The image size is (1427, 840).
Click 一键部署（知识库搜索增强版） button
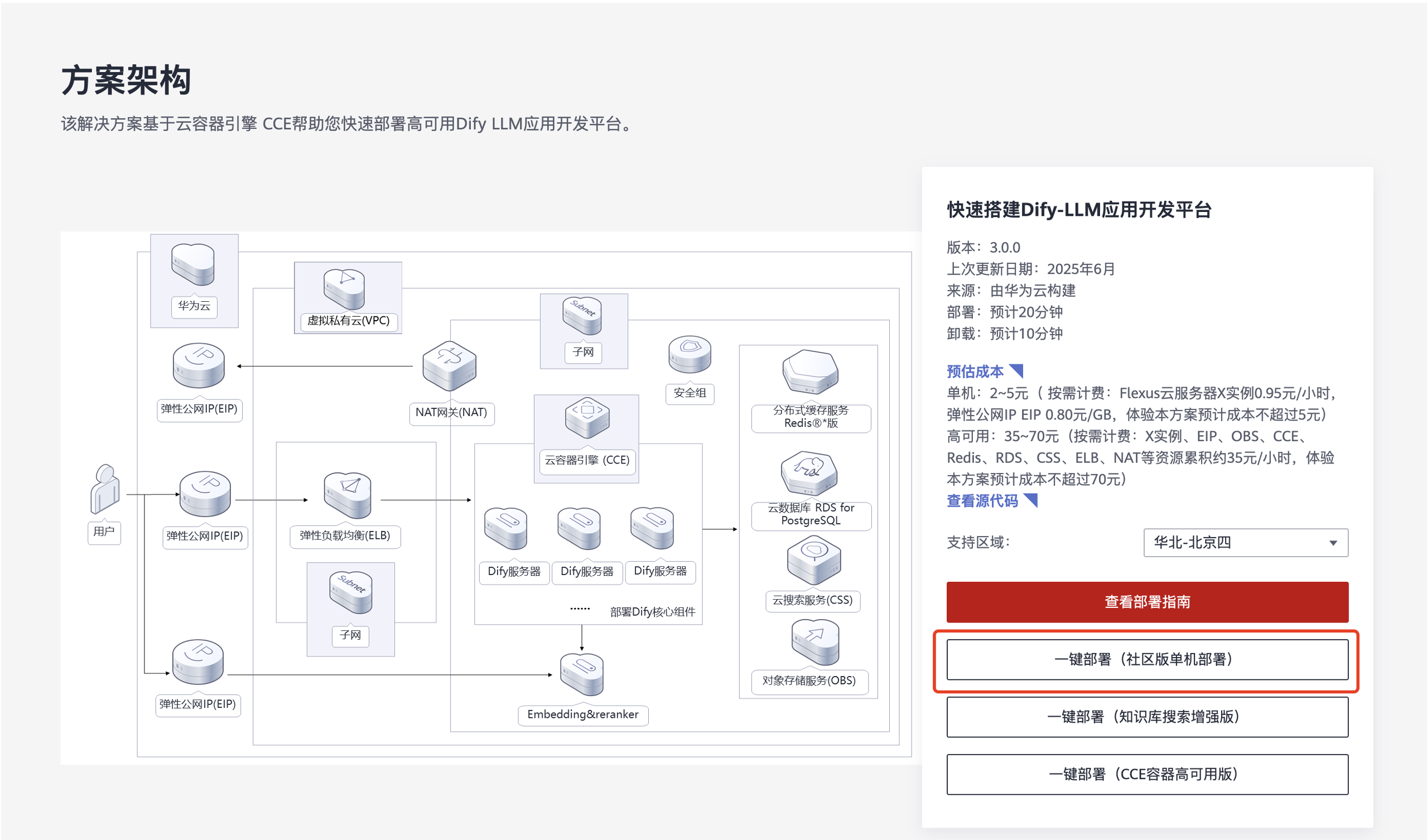[x=1148, y=717]
